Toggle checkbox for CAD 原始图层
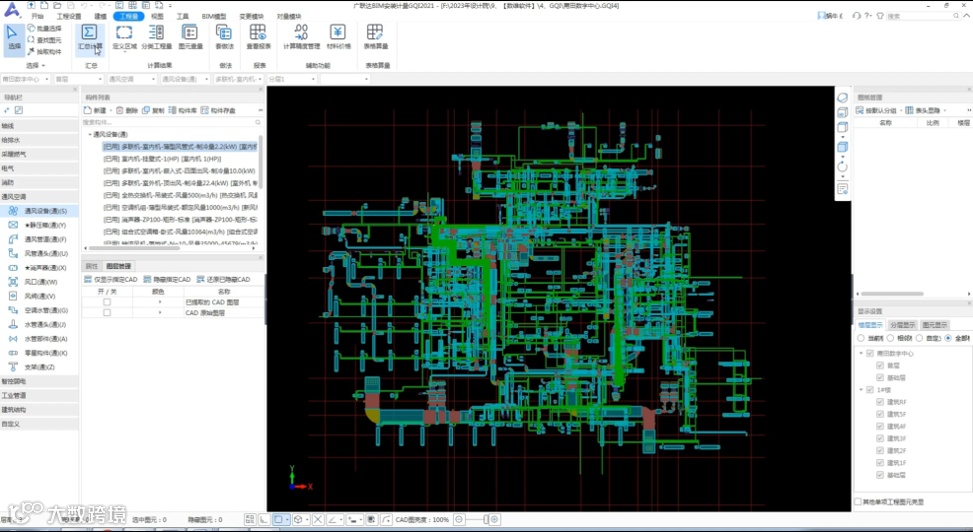This screenshot has width=973, height=532. [107, 313]
